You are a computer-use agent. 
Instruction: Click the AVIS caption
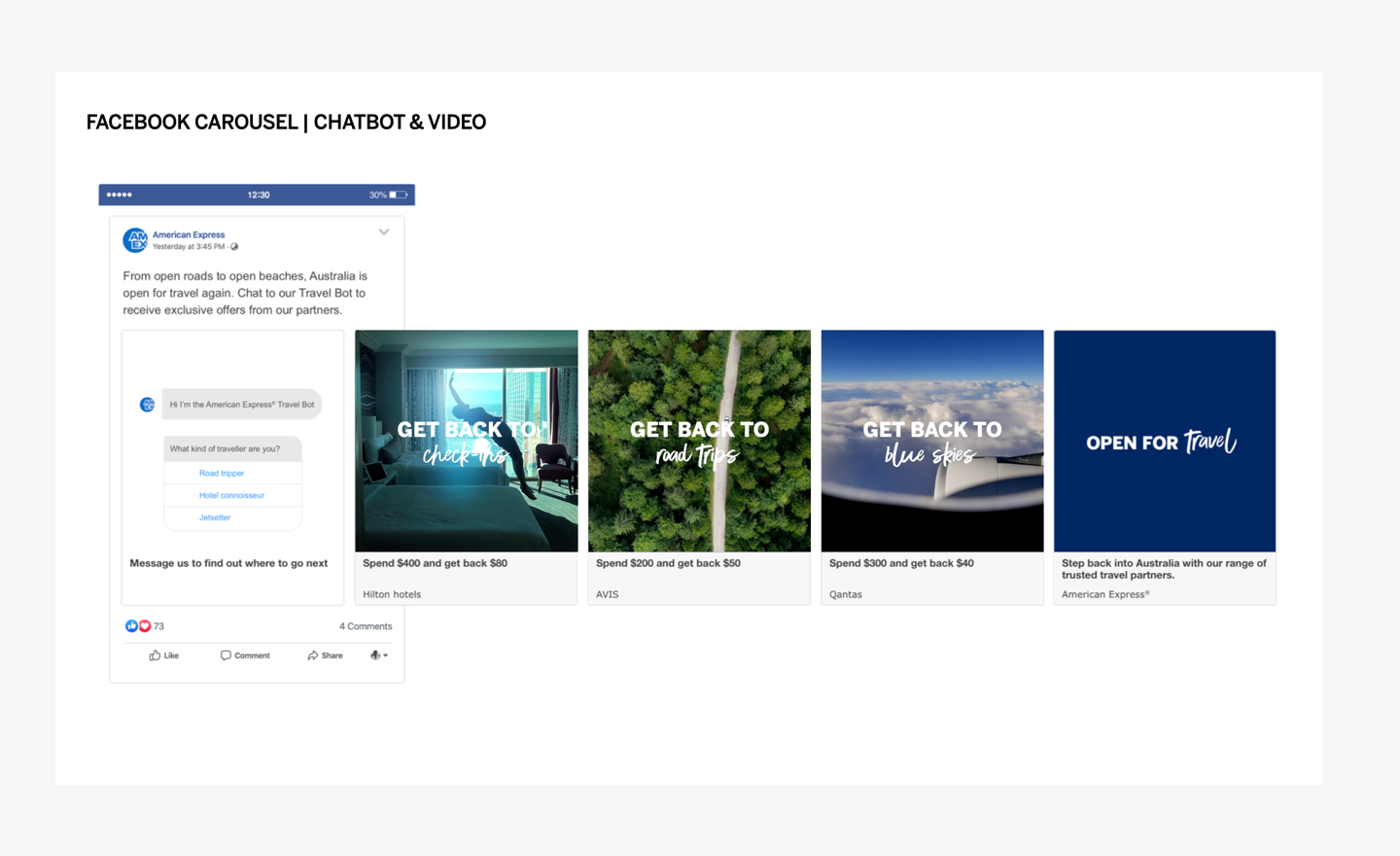point(608,594)
